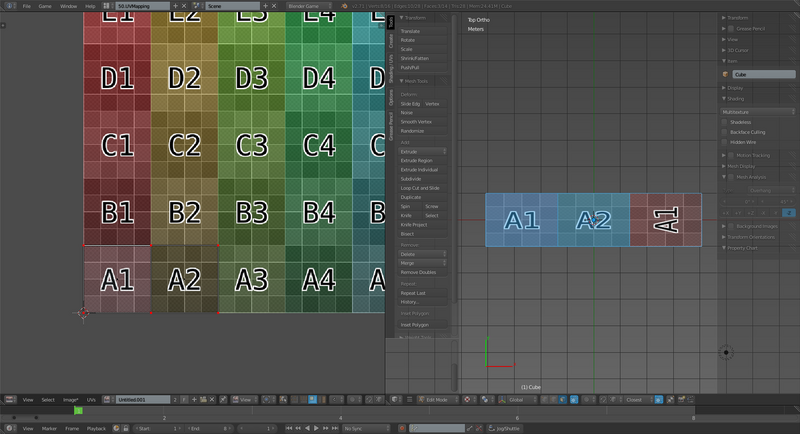Screen dimensions: 800x434
Task: Click the Blender logo icon in info header
Action: point(344,6)
